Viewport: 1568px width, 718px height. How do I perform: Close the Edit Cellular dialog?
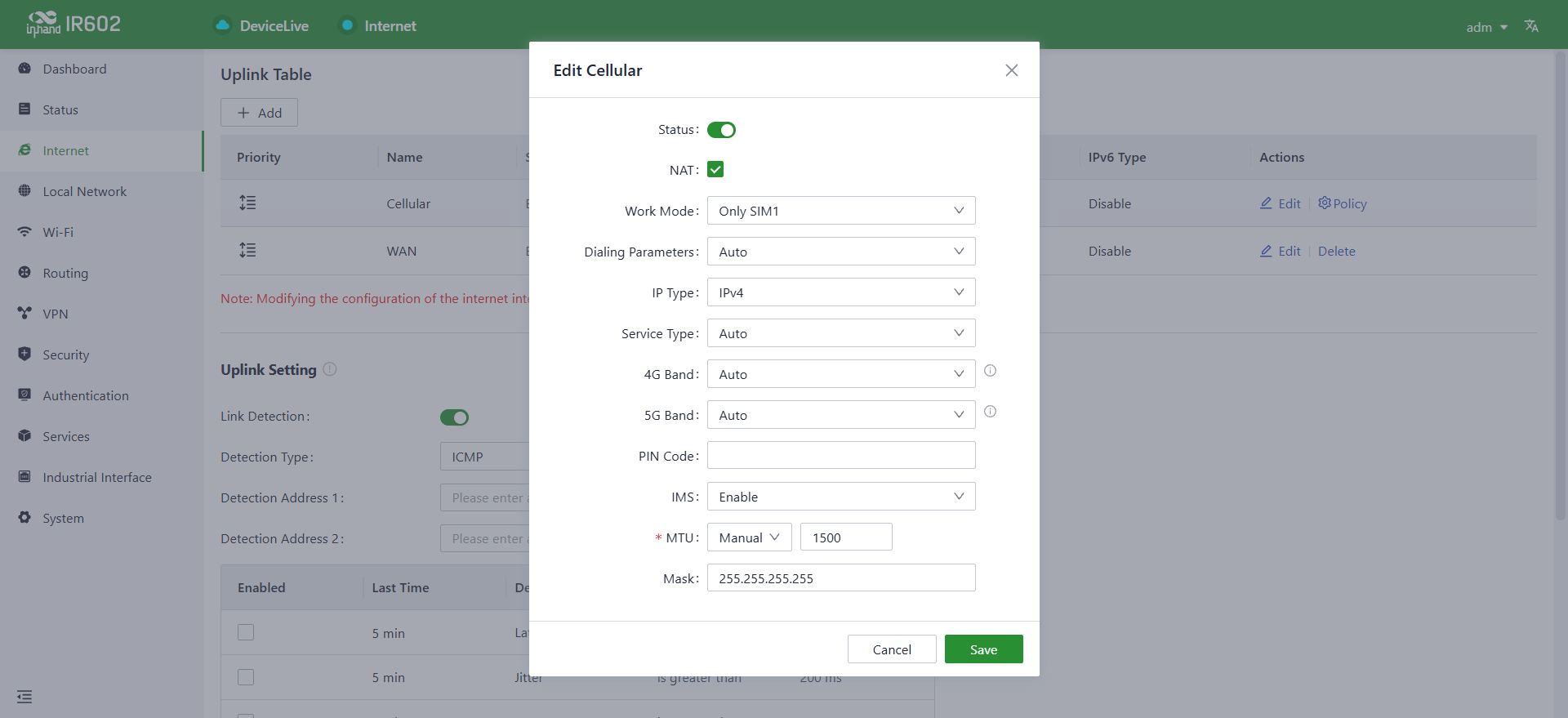pyautogui.click(x=1012, y=70)
